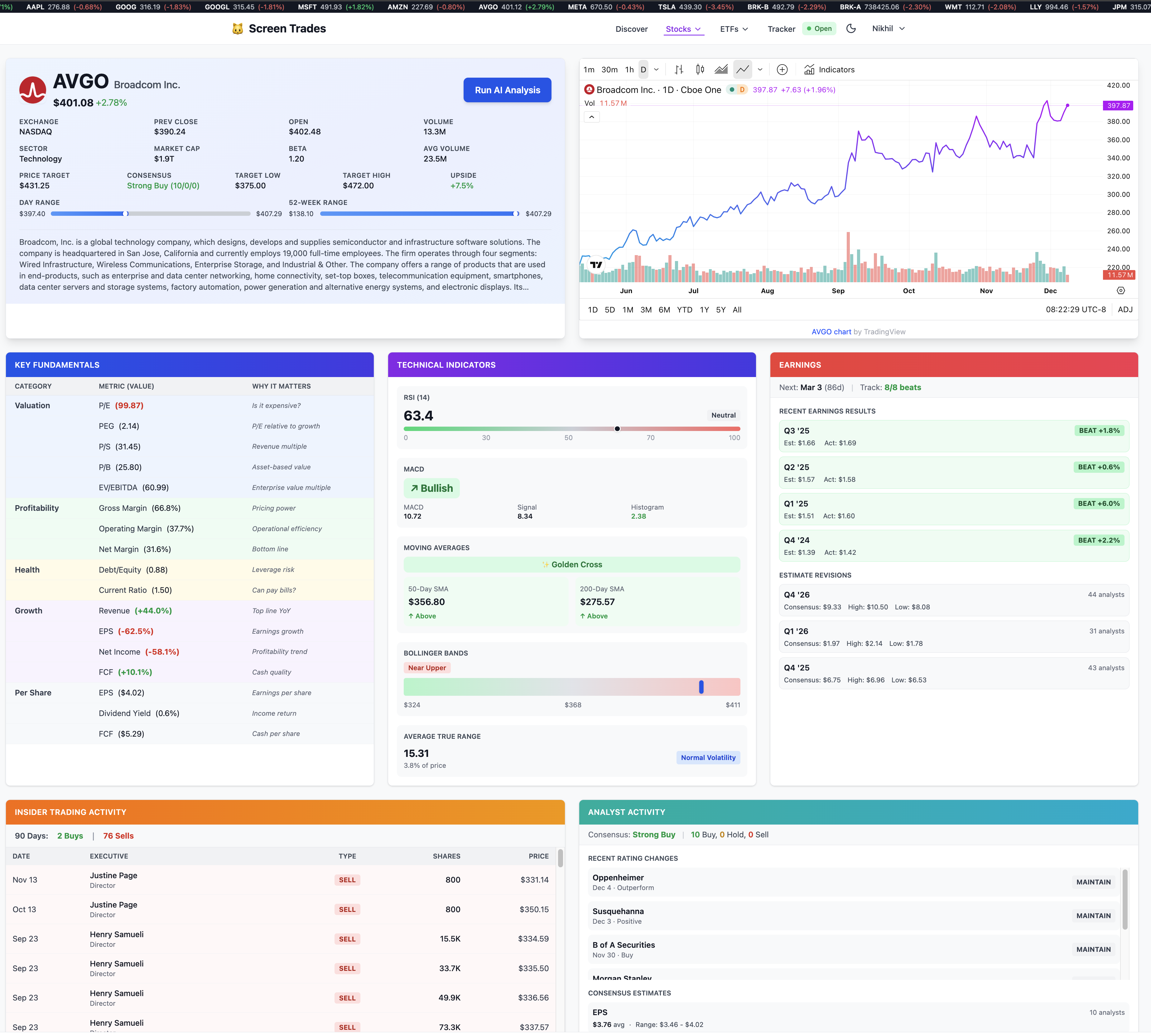Click the Bollinger Bands position marker
The image size is (1151, 1036).
pos(701,687)
